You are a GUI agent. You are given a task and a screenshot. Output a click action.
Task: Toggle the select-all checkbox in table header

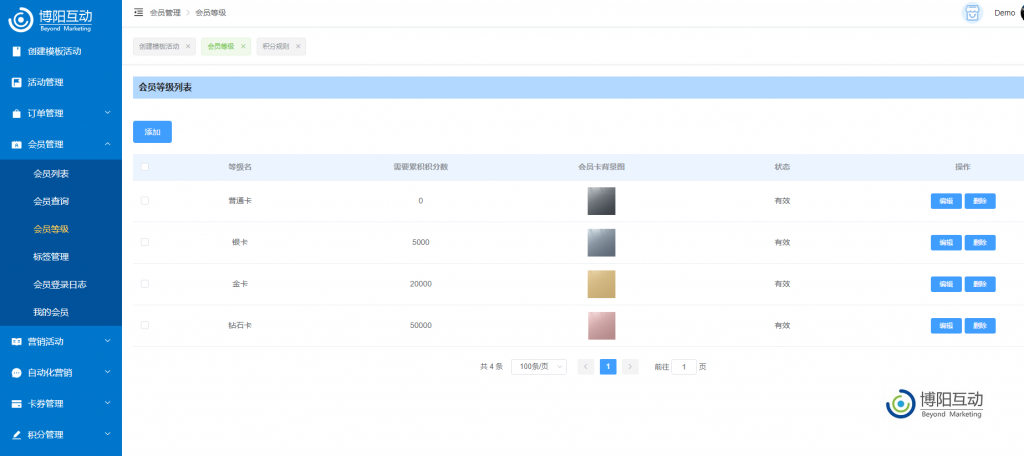145,167
